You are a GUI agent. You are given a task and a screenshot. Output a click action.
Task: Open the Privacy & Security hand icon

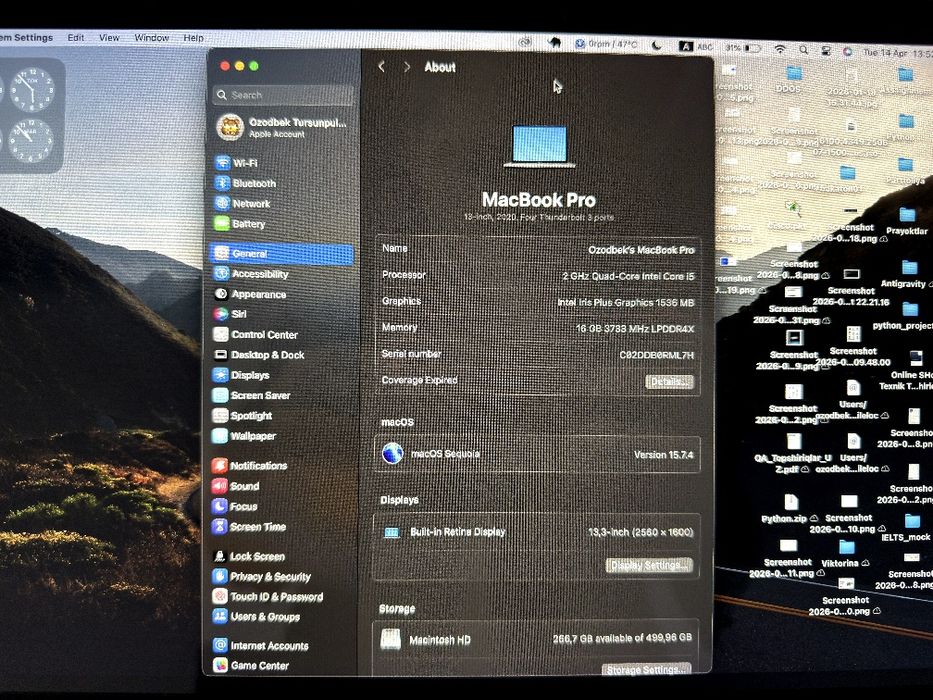coord(220,576)
